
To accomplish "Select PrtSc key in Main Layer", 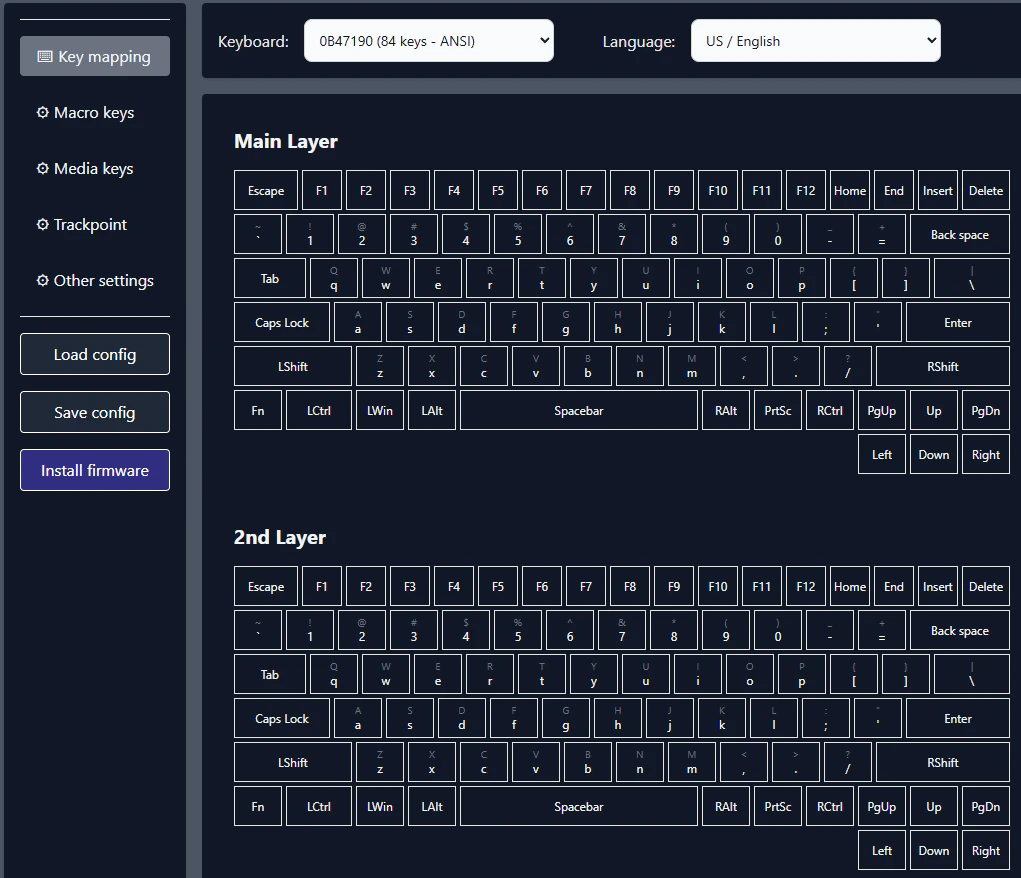I will [x=778, y=410].
